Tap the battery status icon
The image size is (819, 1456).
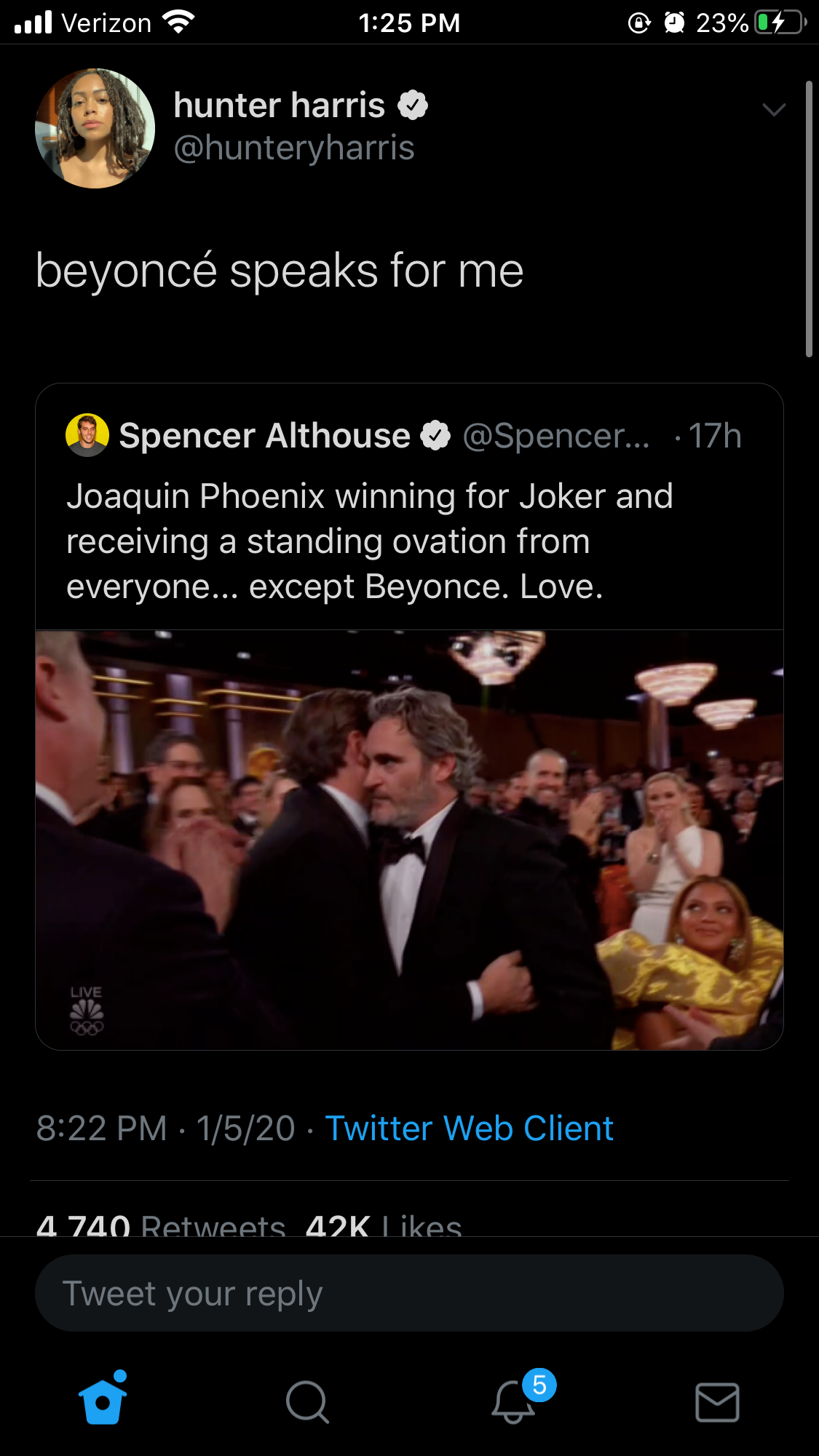[x=780, y=23]
